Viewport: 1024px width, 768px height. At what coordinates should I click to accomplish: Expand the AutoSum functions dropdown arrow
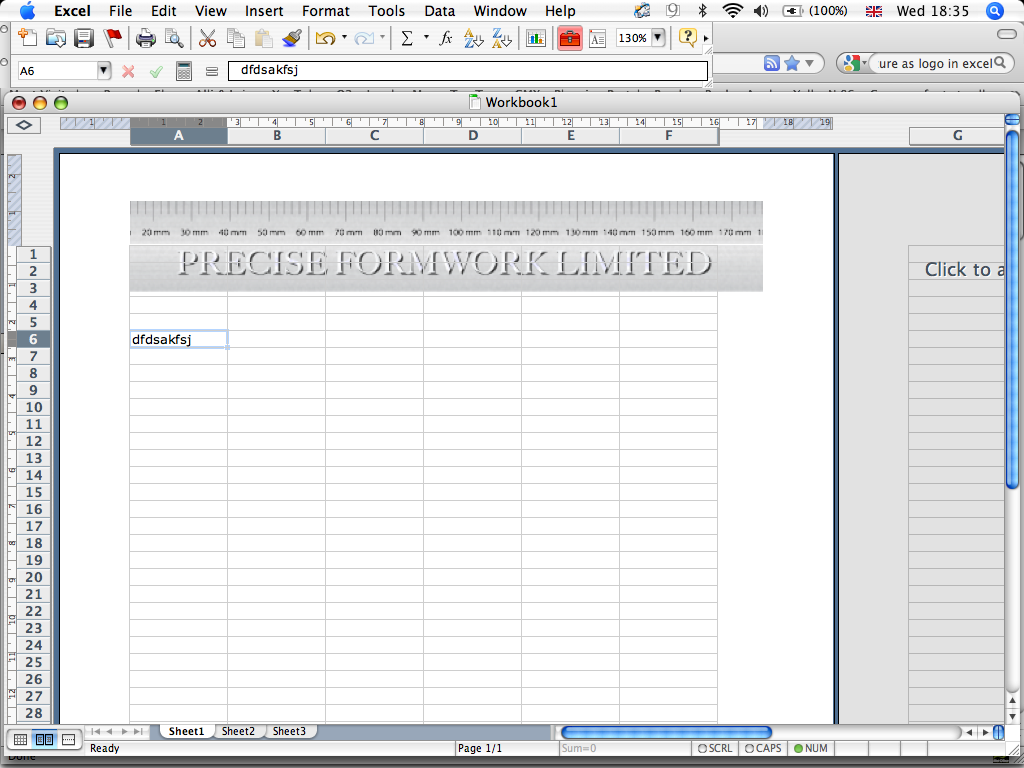coord(426,37)
